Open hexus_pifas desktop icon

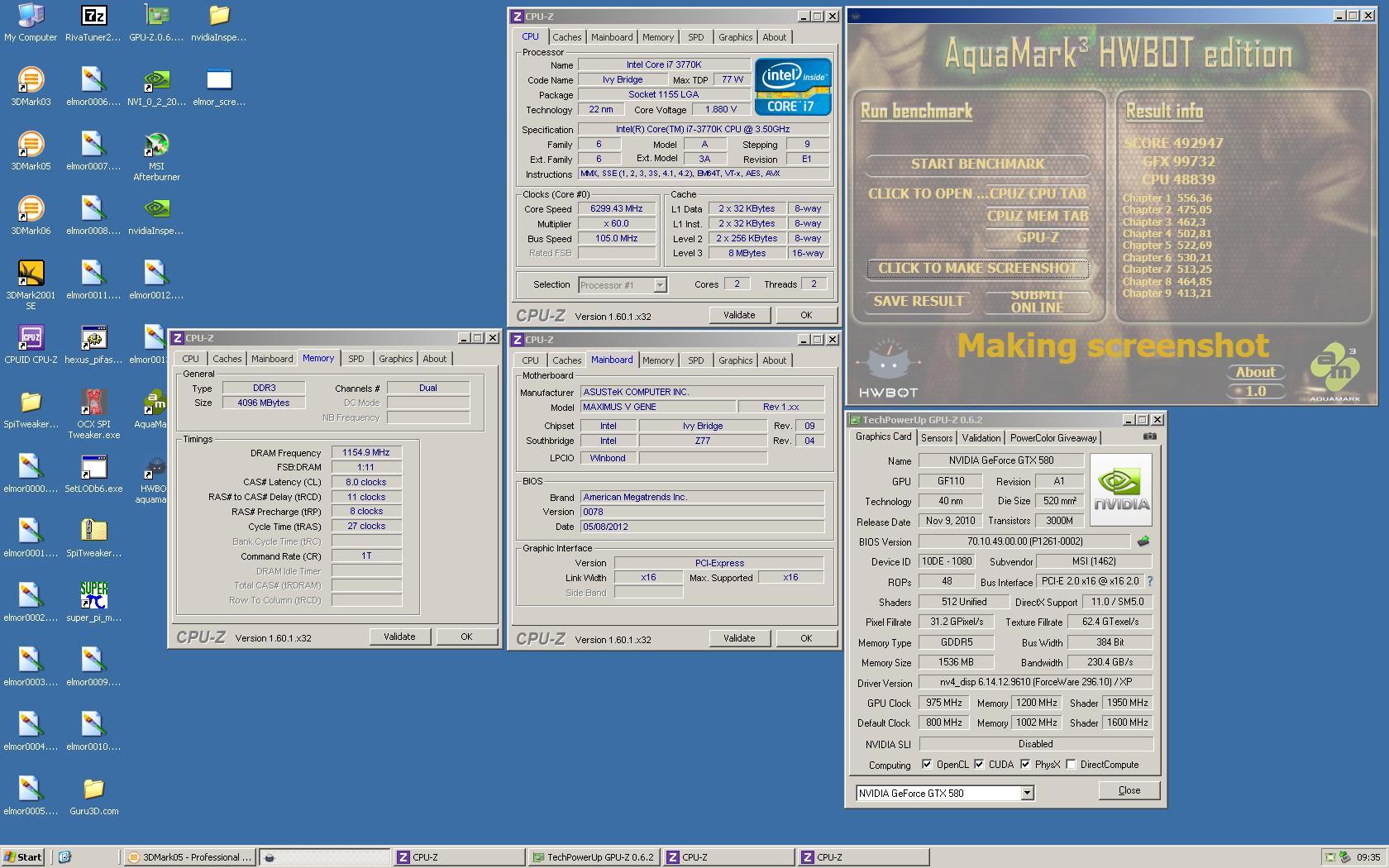(93, 345)
